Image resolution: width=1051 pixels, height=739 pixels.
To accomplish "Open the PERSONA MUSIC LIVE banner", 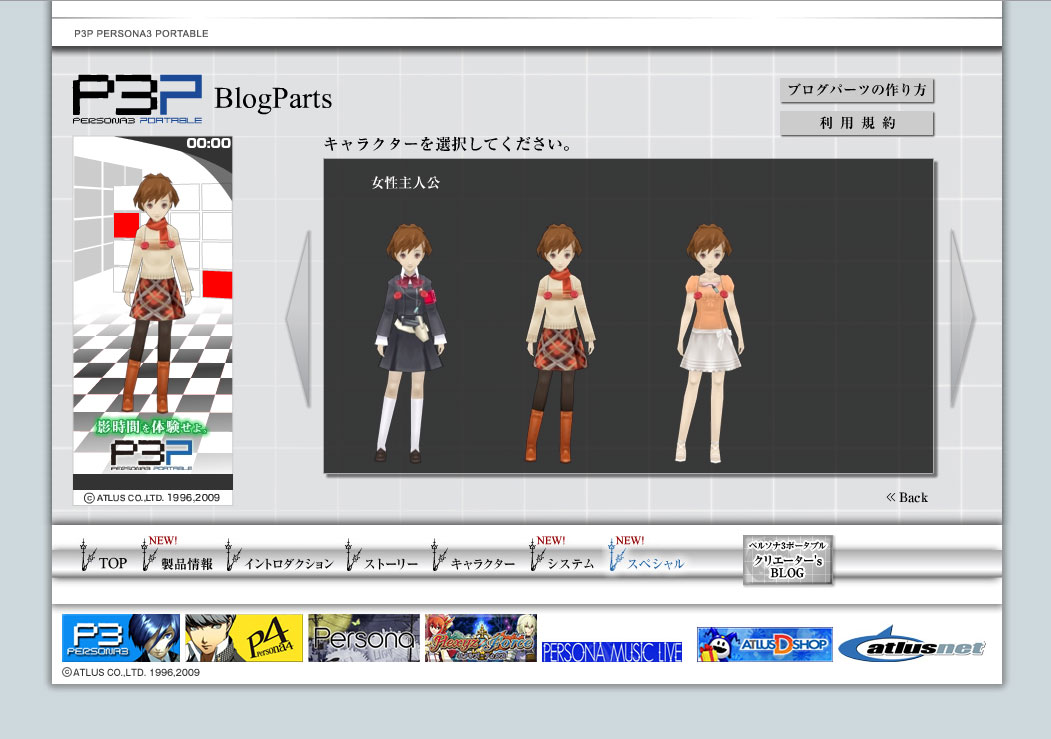I will pos(612,651).
